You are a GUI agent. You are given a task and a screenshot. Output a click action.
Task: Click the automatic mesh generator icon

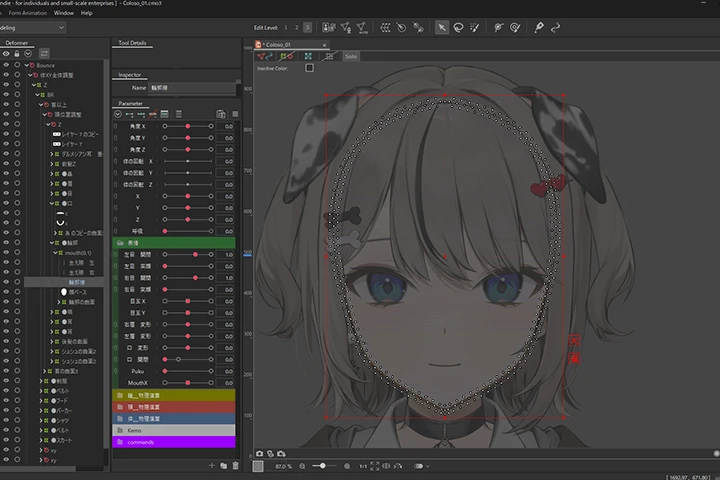(x=362, y=28)
